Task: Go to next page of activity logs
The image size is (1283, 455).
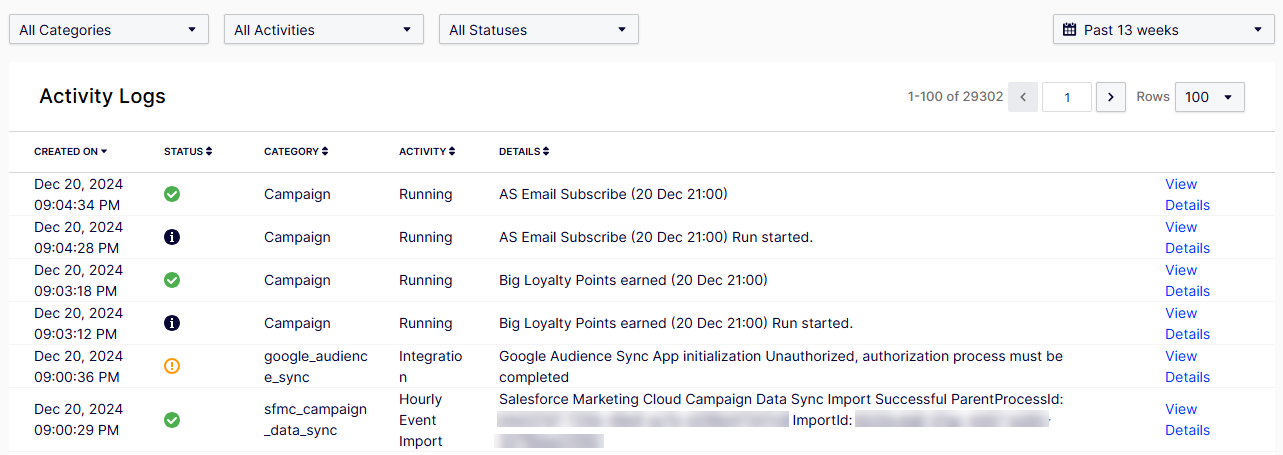Action: (x=1111, y=97)
